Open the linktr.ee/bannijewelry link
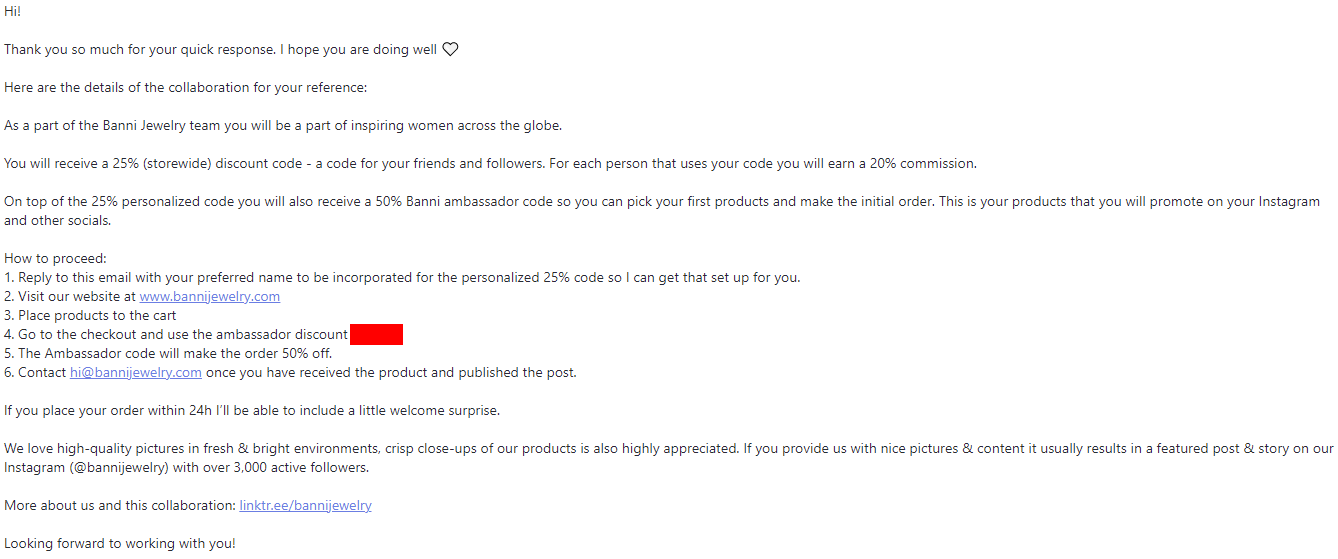This screenshot has height=559, width=1338. click(x=305, y=506)
